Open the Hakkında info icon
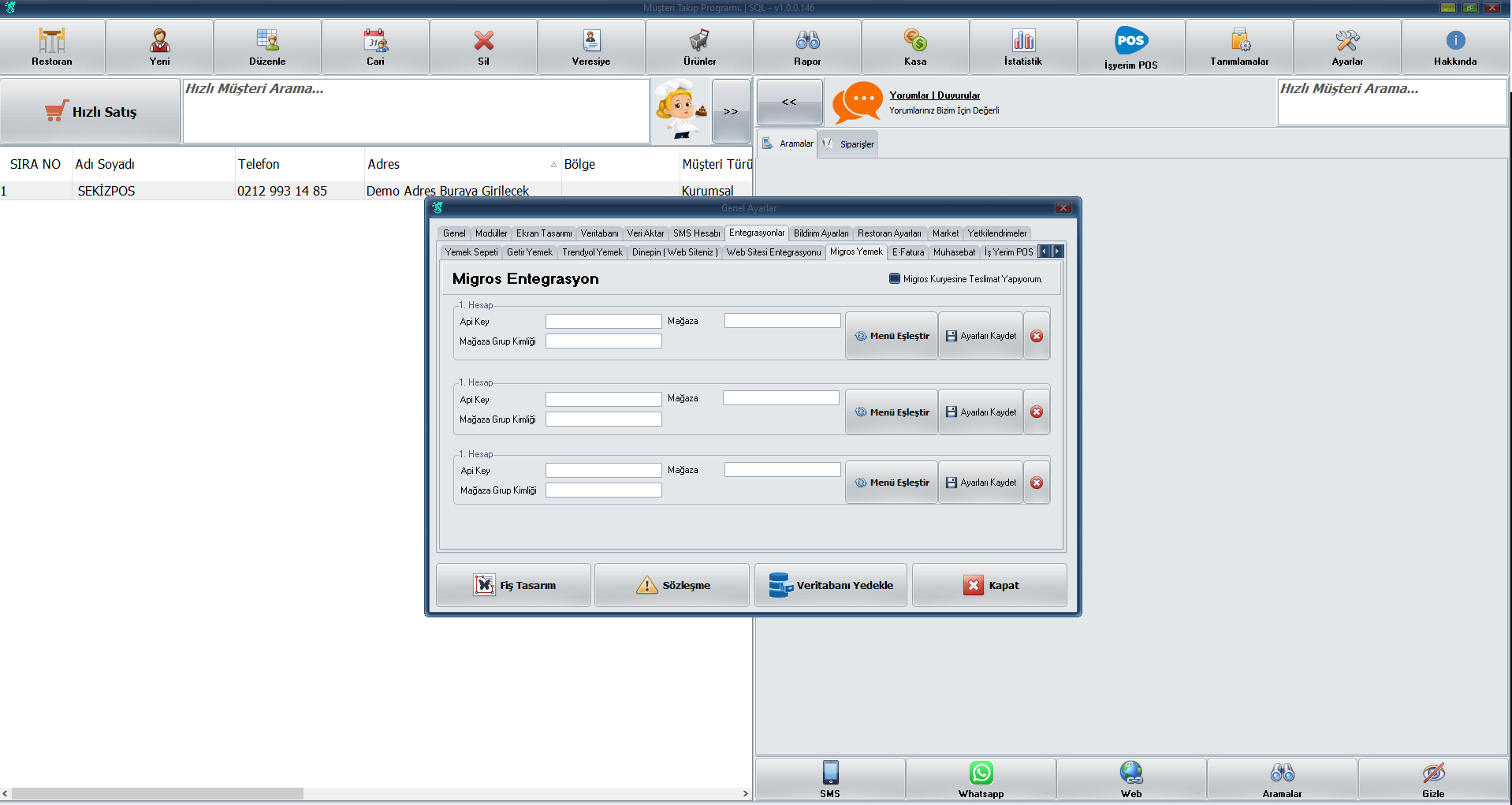Image resolution: width=1512 pixels, height=805 pixels. [1455, 47]
